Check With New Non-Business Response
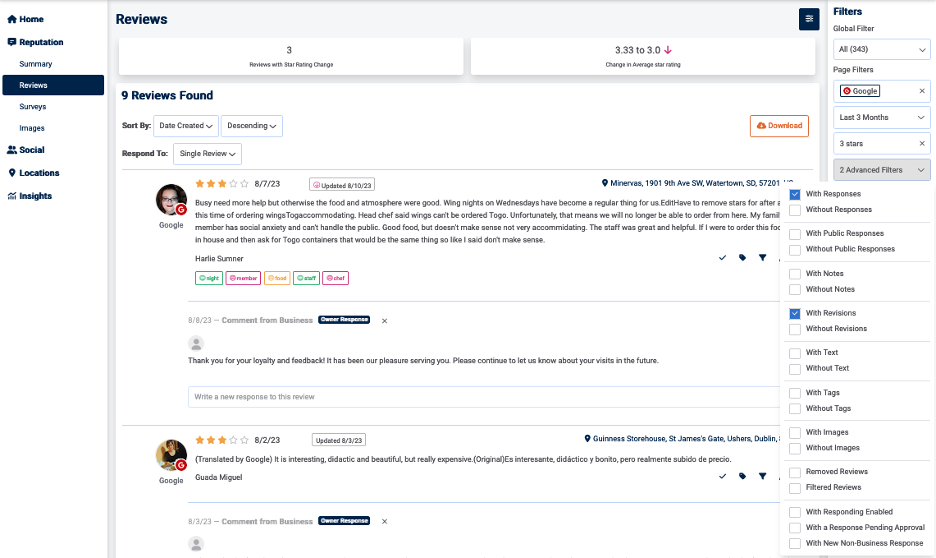Screen dimensions: 936x558 click(x=795, y=544)
